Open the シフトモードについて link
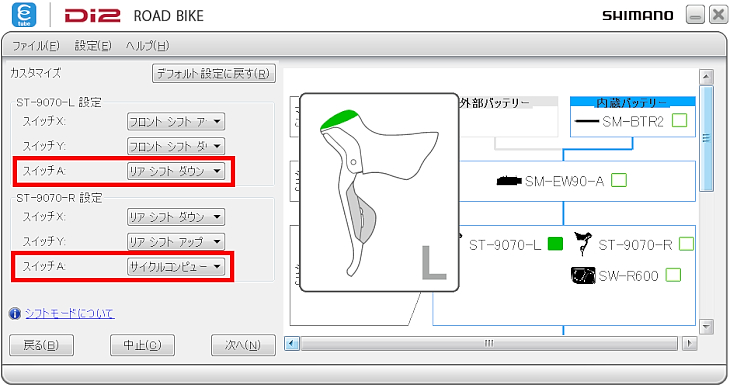The height and width of the screenshot is (388, 730). click(70, 313)
